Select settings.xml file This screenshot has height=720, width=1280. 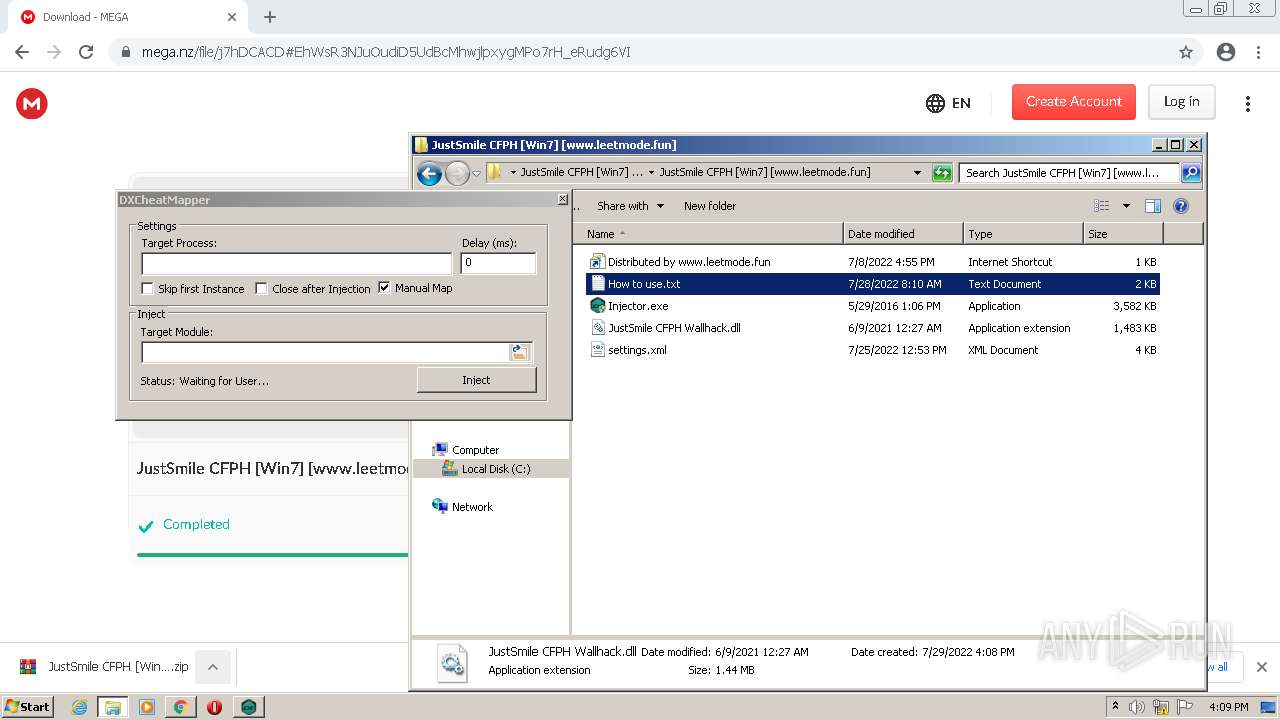point(637,350)
